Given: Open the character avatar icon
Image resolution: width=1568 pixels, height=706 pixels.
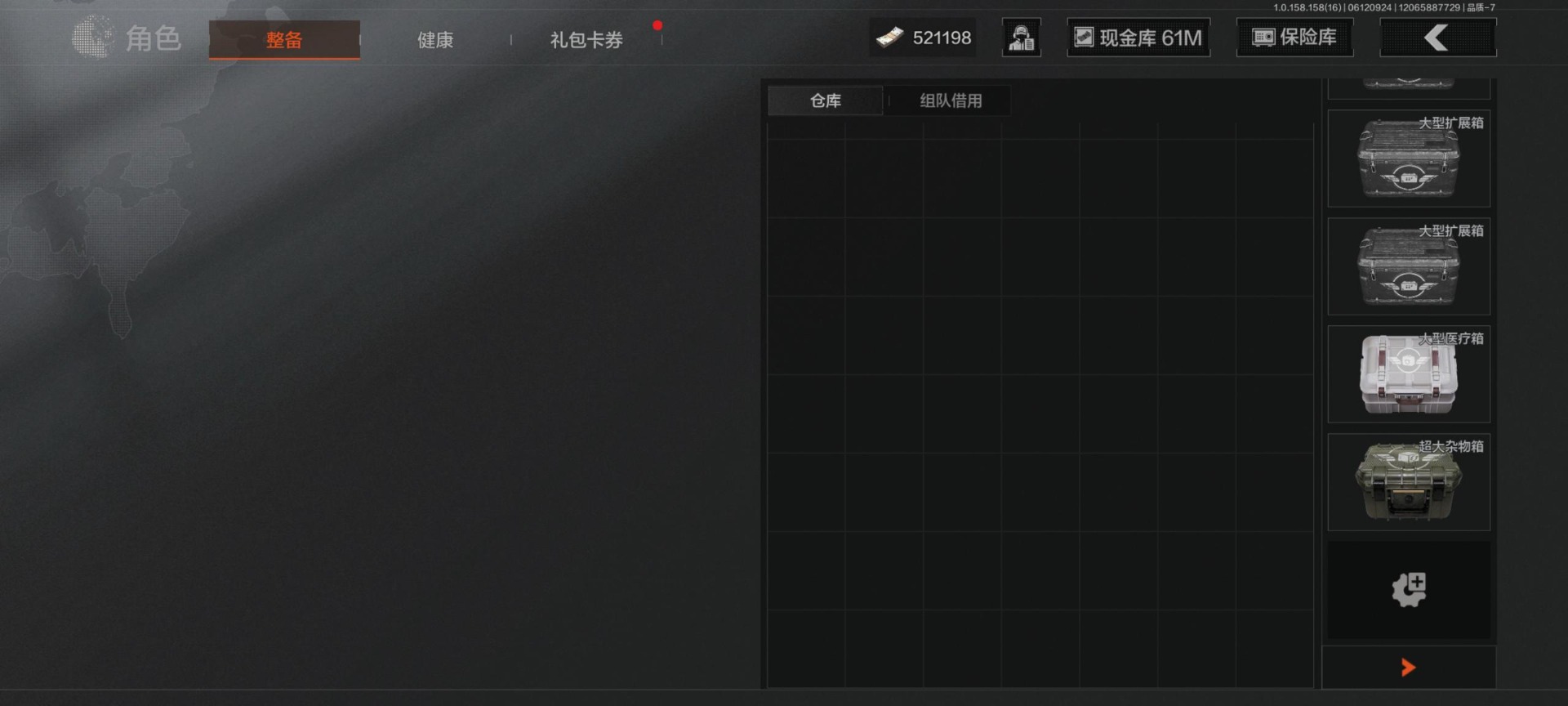Looking at the screenshot, I should (1021, 38).
